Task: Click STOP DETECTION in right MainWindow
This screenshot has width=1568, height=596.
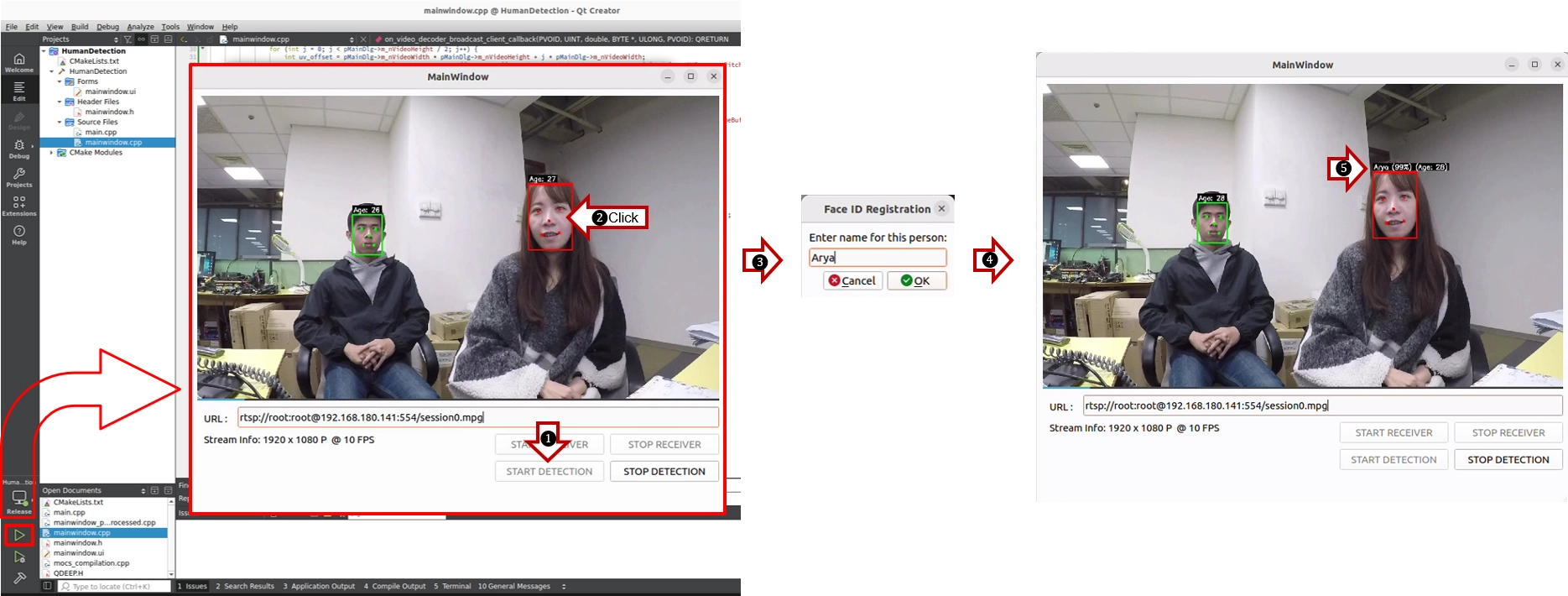Action: (1508, 460)
